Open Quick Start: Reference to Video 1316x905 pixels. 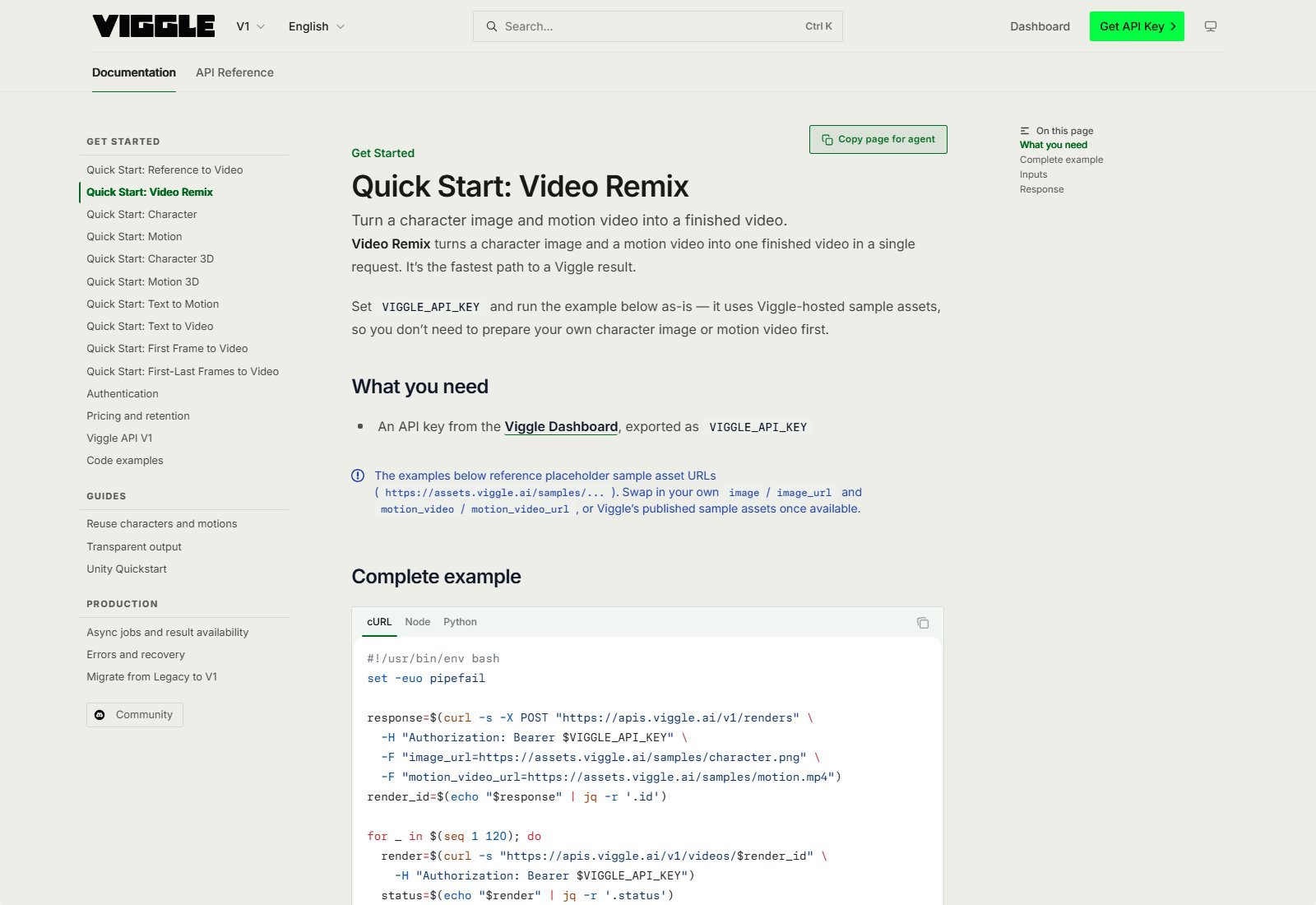(x=164, y=169)
